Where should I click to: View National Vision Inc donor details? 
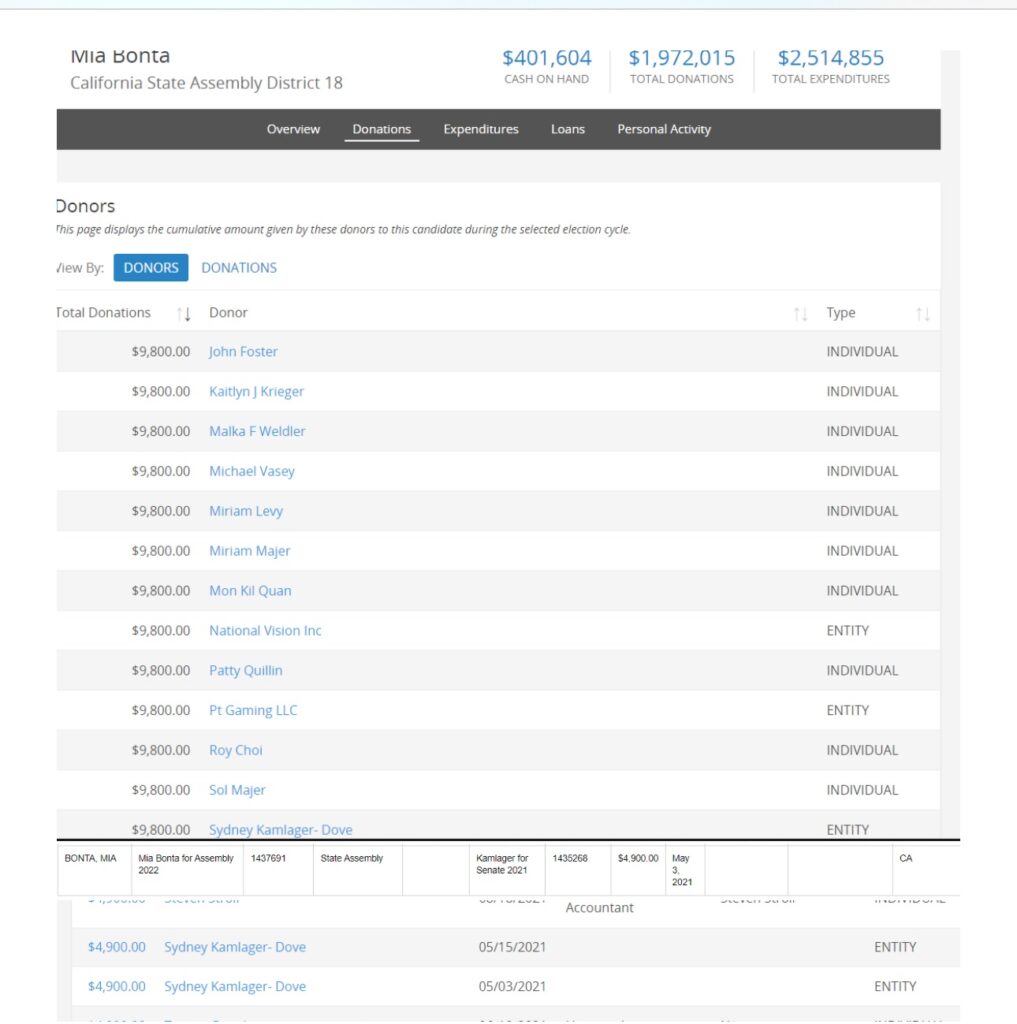pos(265,631)
